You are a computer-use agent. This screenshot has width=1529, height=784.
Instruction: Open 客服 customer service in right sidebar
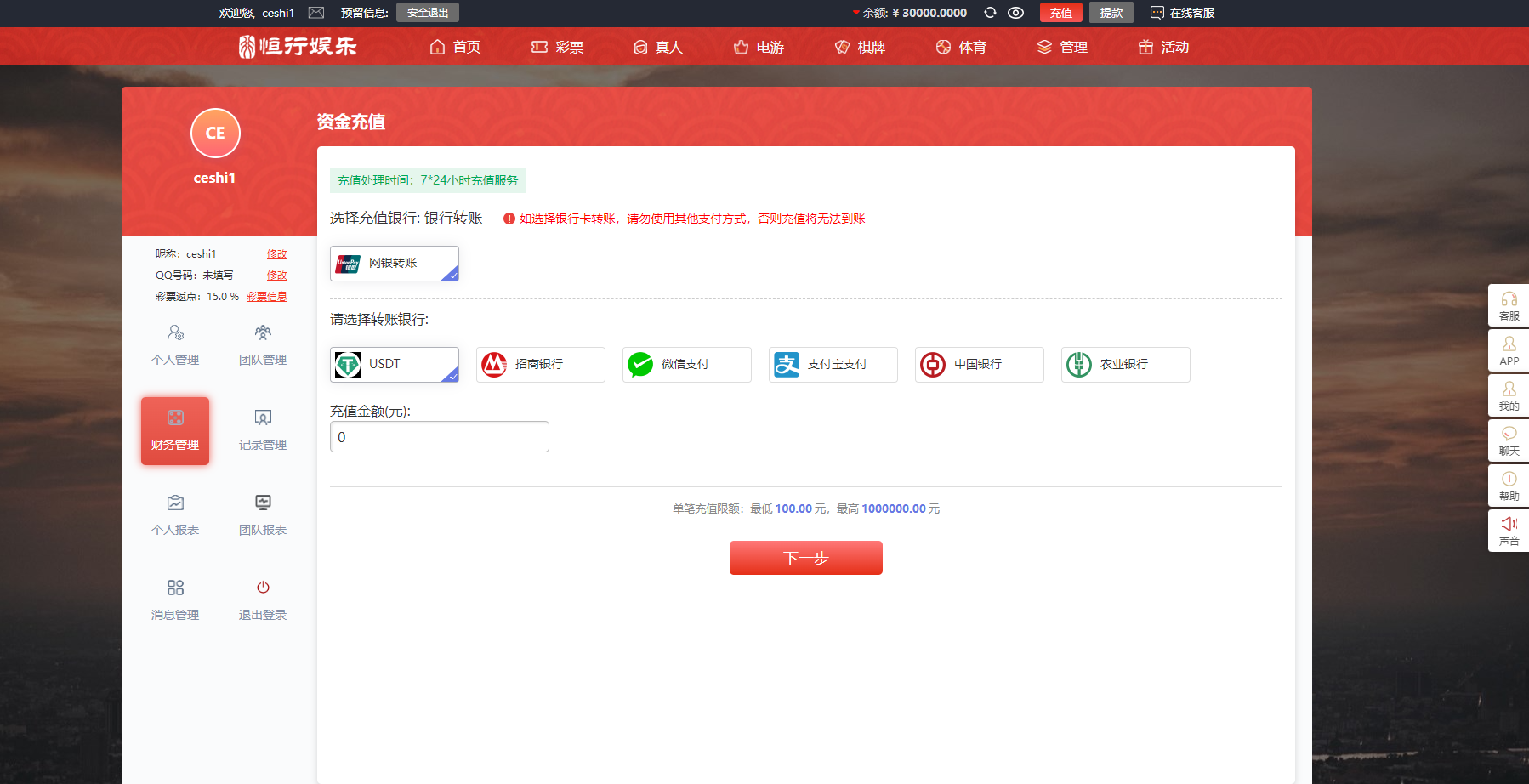tap(1509, 305)
